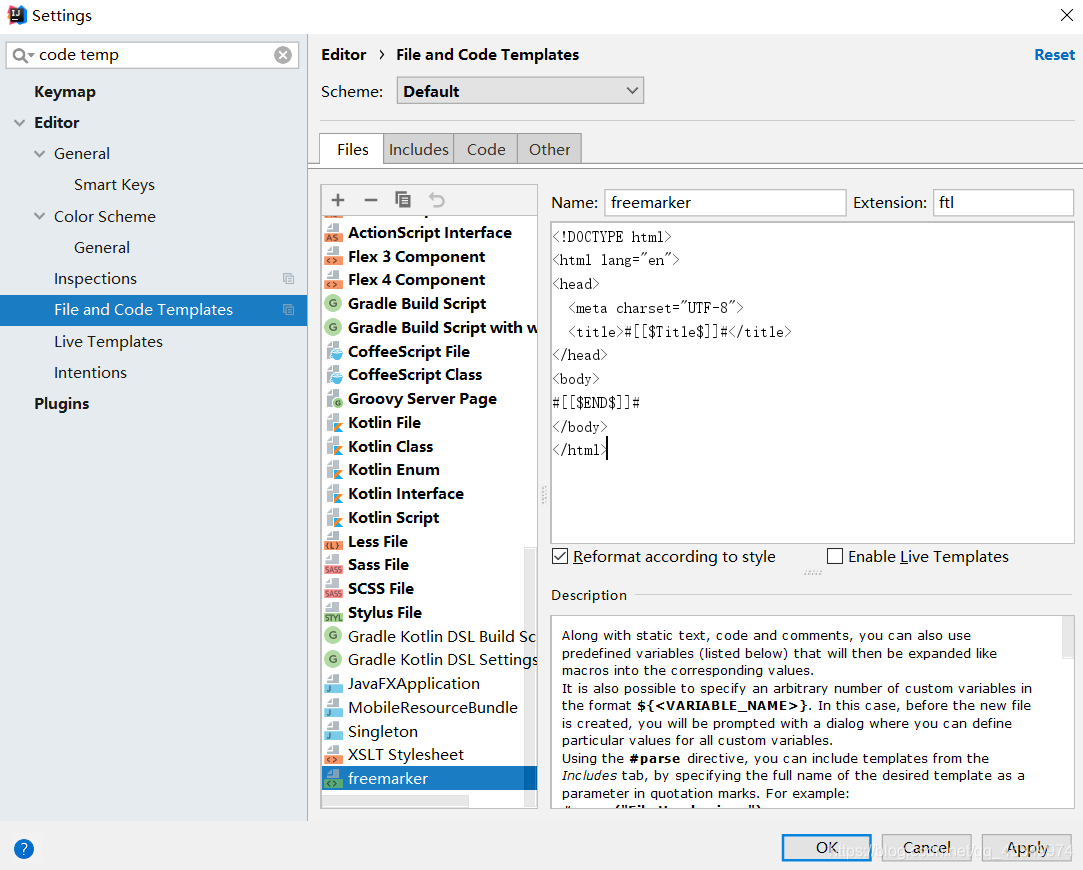Screen dimensions: 1083x870
Task: Collapse the General node under Editor
Action: point(39,154)
